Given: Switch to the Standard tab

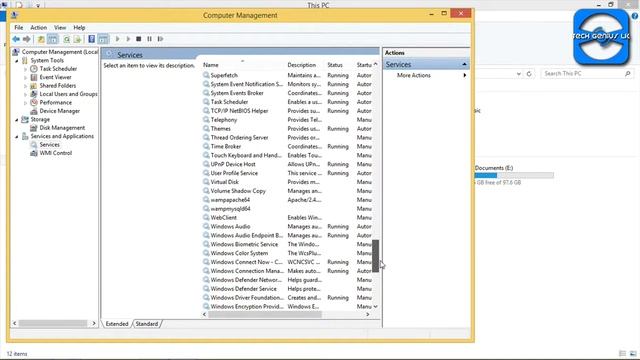Looking at the screenshot, I should click(x=147, y=324).
